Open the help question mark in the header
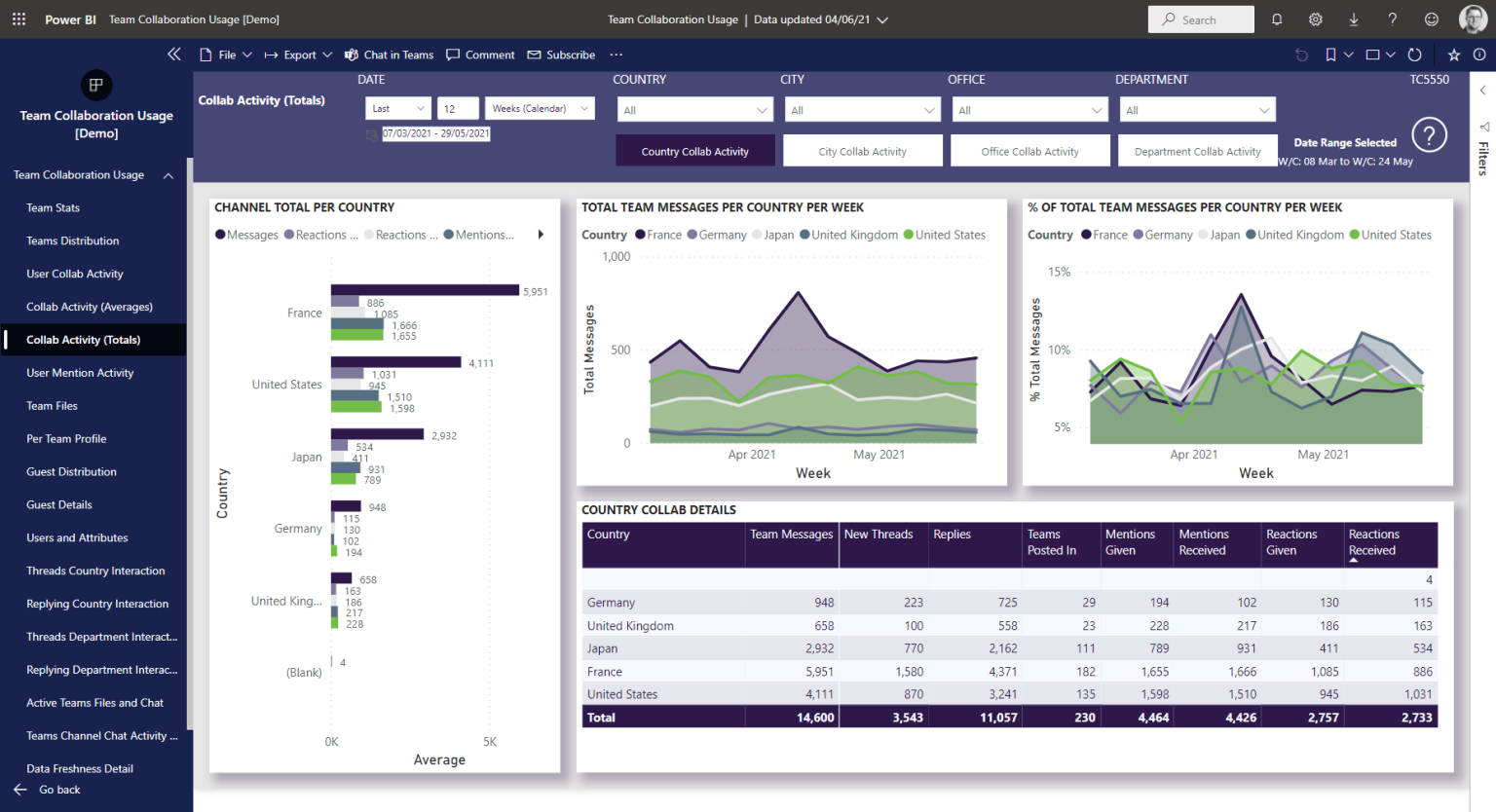Image resolution: width=1496 pixels, height=812 pixels. 1393,19
